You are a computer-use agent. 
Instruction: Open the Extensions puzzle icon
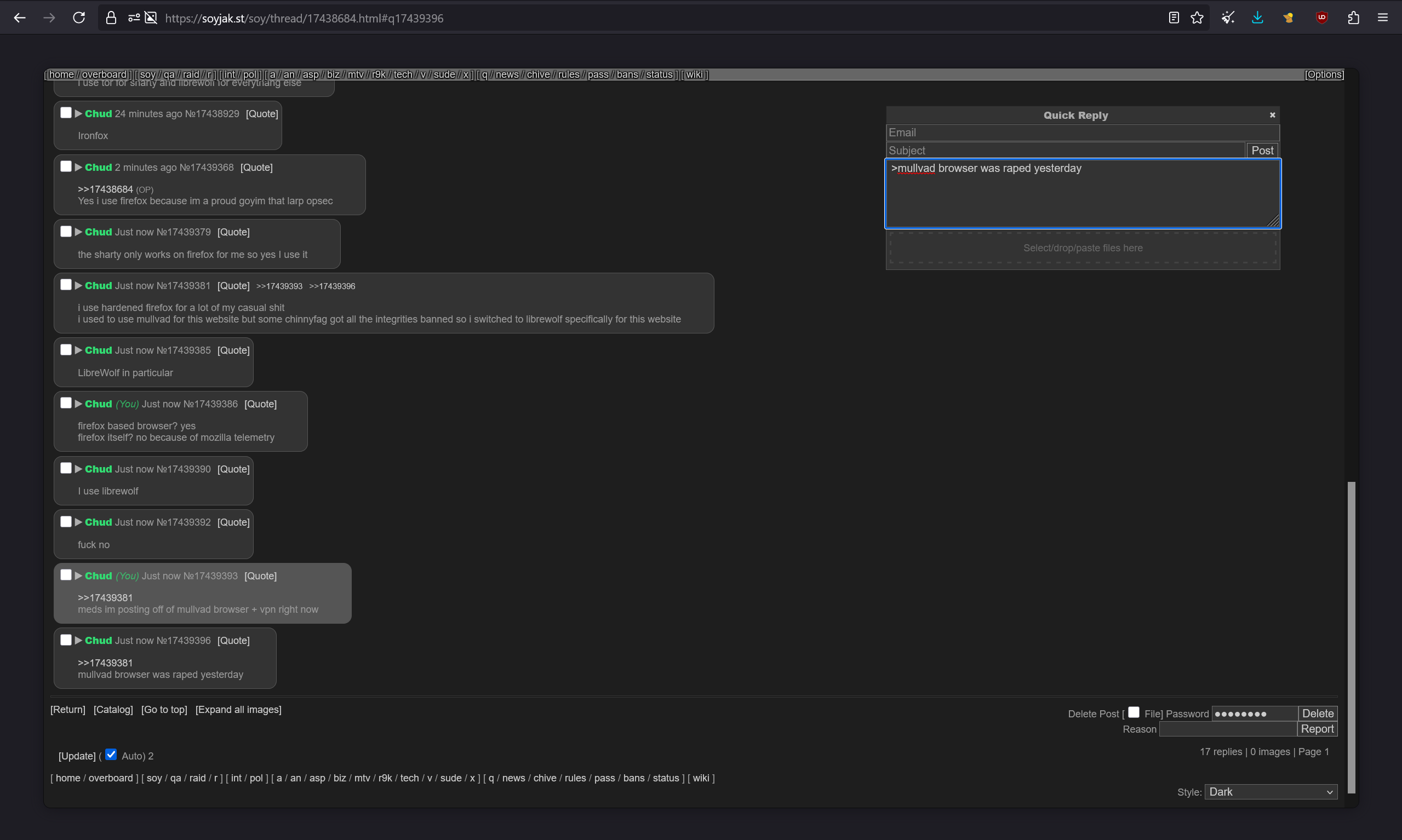pos(1353,18)
